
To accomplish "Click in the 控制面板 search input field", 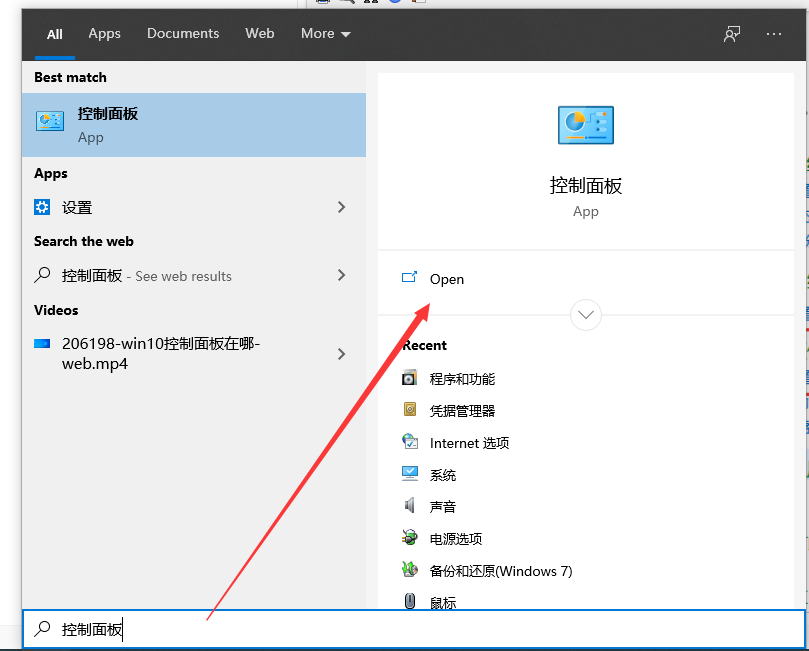I will (x=414, y=629).
